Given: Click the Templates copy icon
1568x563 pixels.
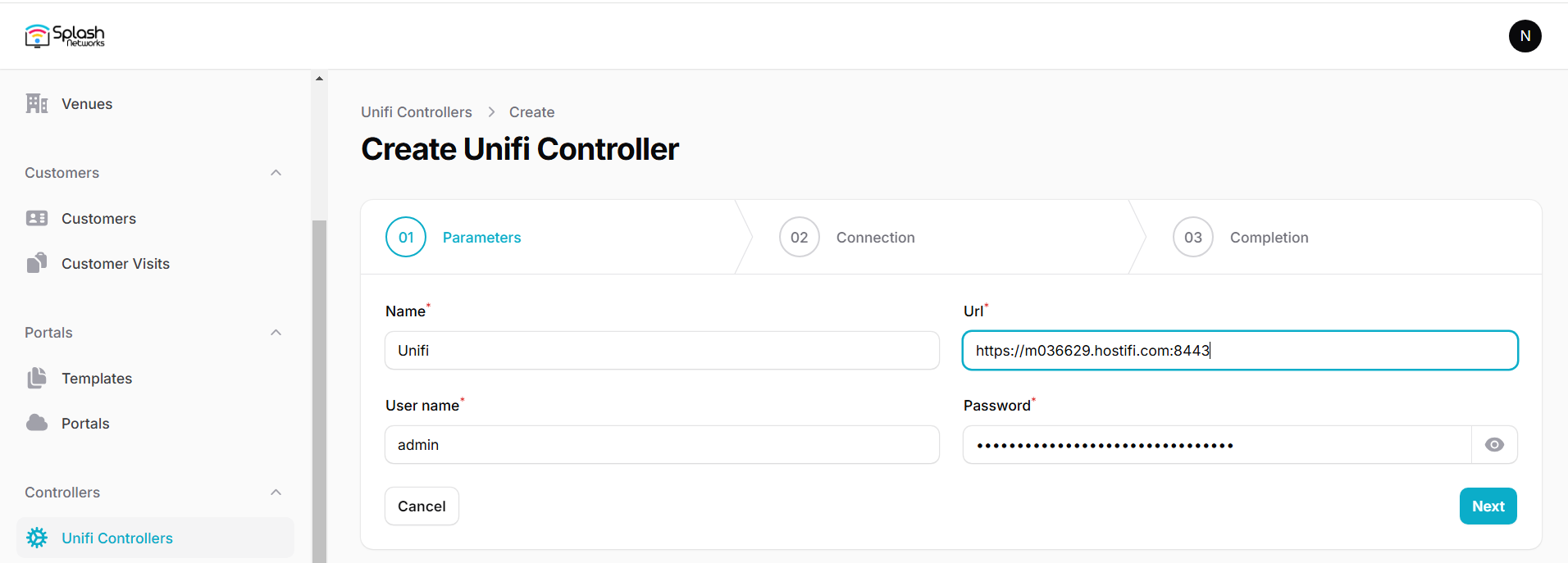Looking at the screenshot, I should pyautogui.click(x=37, y=378).
